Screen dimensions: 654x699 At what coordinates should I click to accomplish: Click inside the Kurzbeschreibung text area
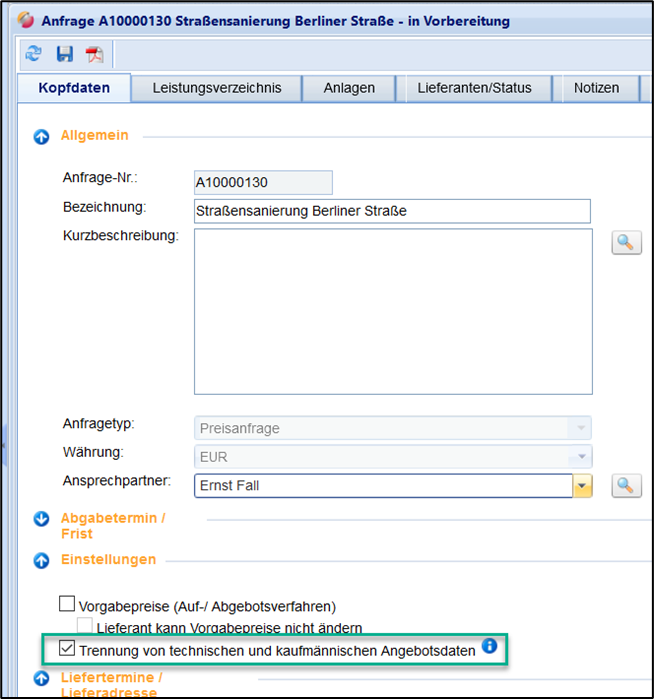coord(392,311)
